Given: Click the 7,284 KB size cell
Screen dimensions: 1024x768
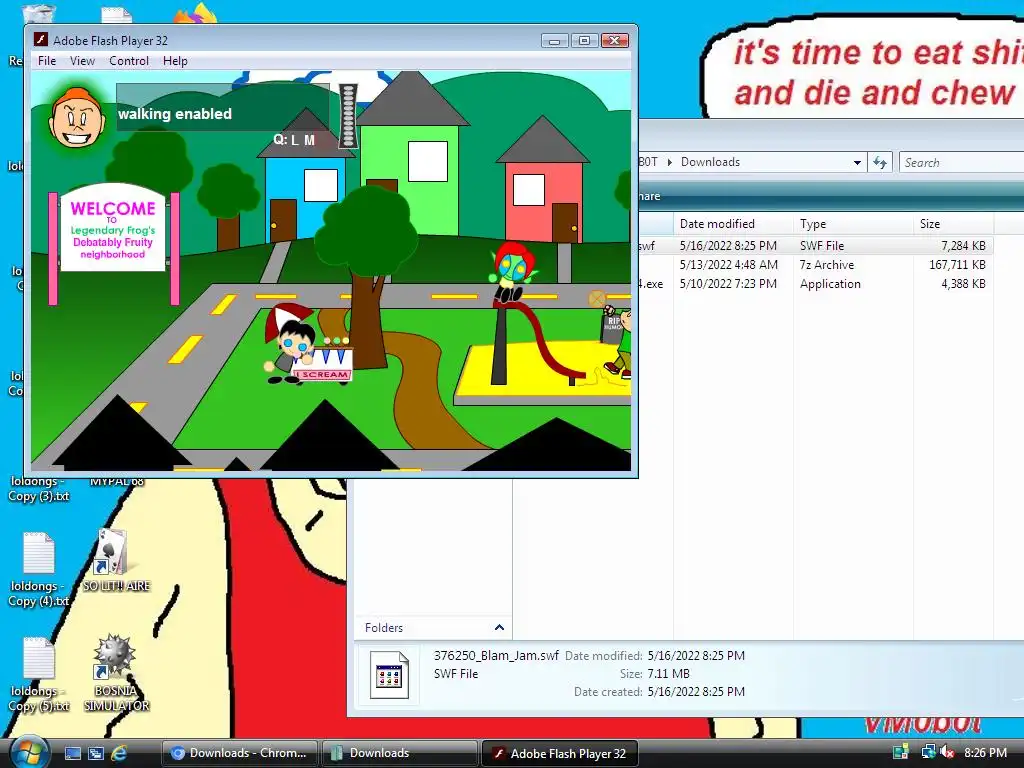Looking at the screenshot, I should click(963, 246).
